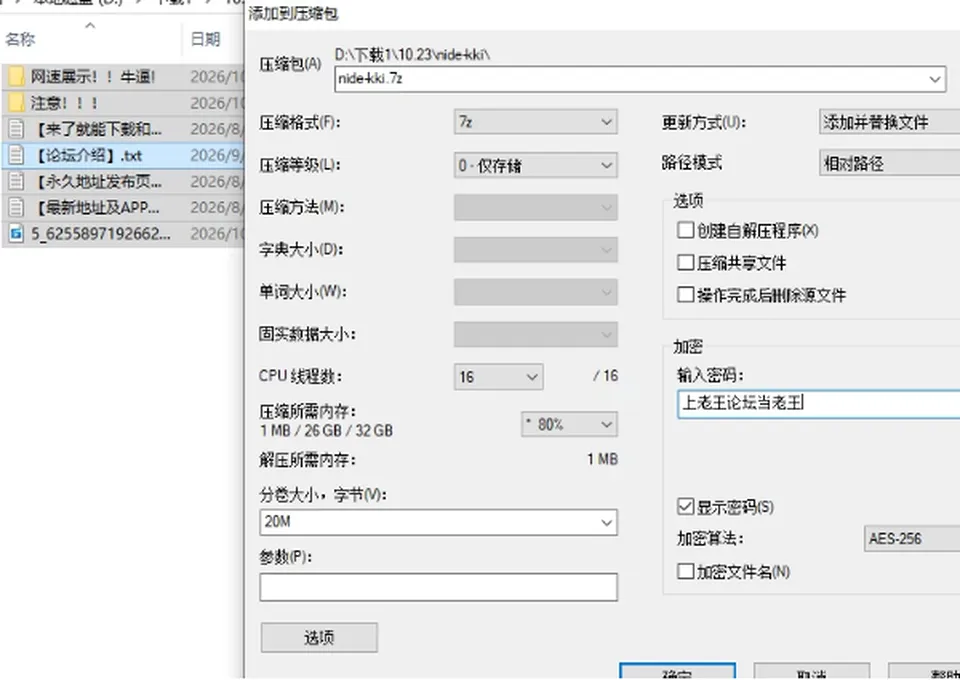Click the archive path text D:\下载1\10.23\nide-kki\
The height and width of the screenshot is (680, 960).
point(413,55)
